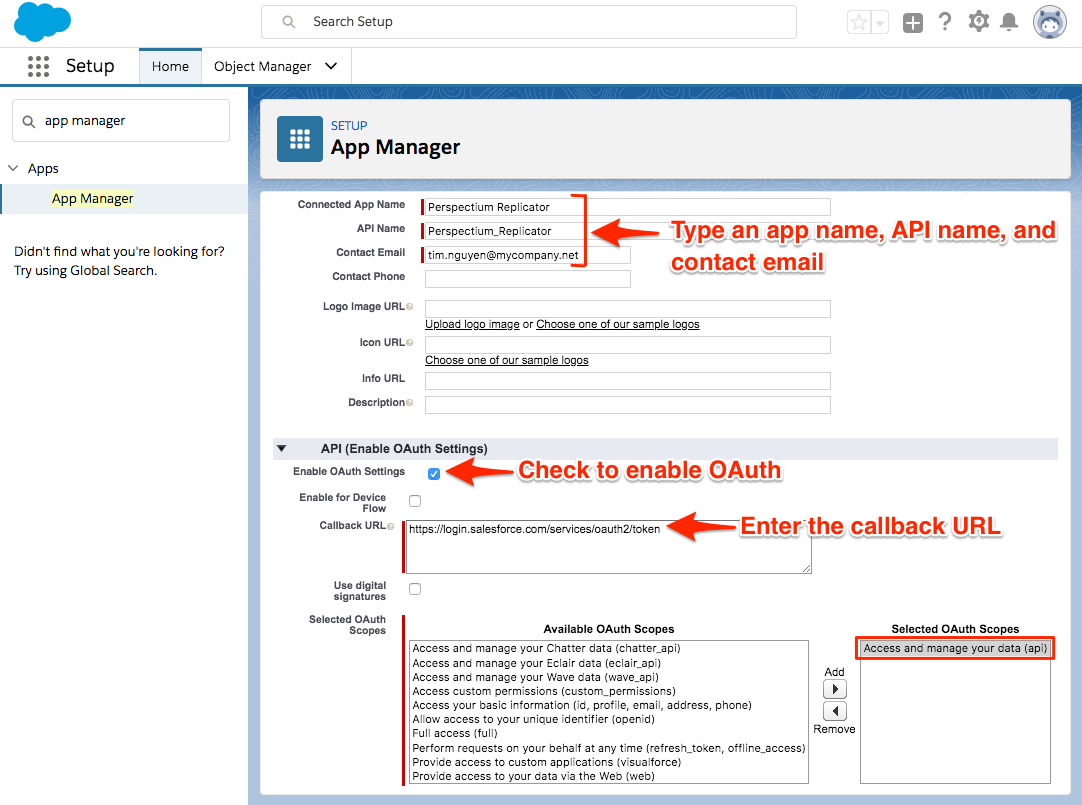Open the Object Manager dropdown chevron
This screenshot has height=805, width=1082.
point(331,66)
